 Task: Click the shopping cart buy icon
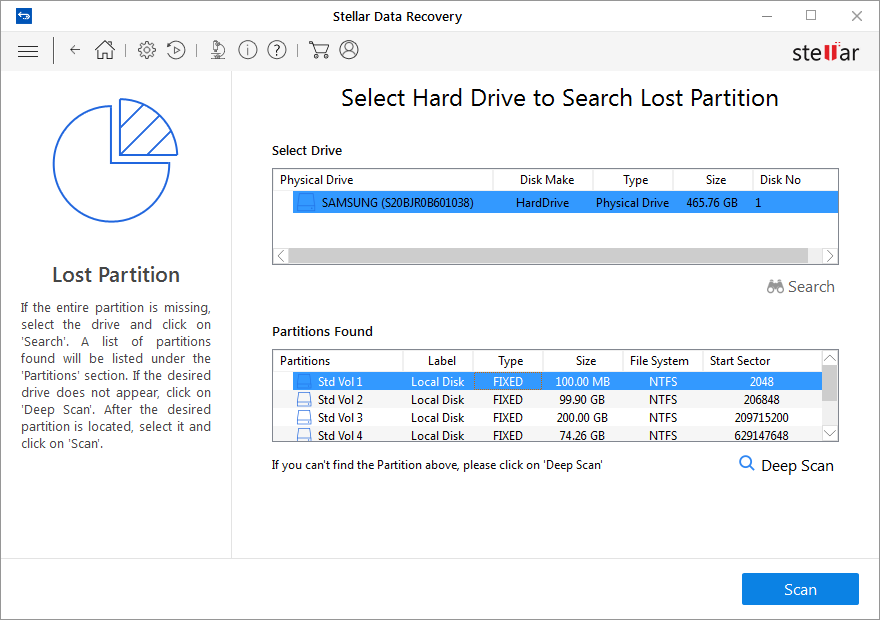pos(319,50)
